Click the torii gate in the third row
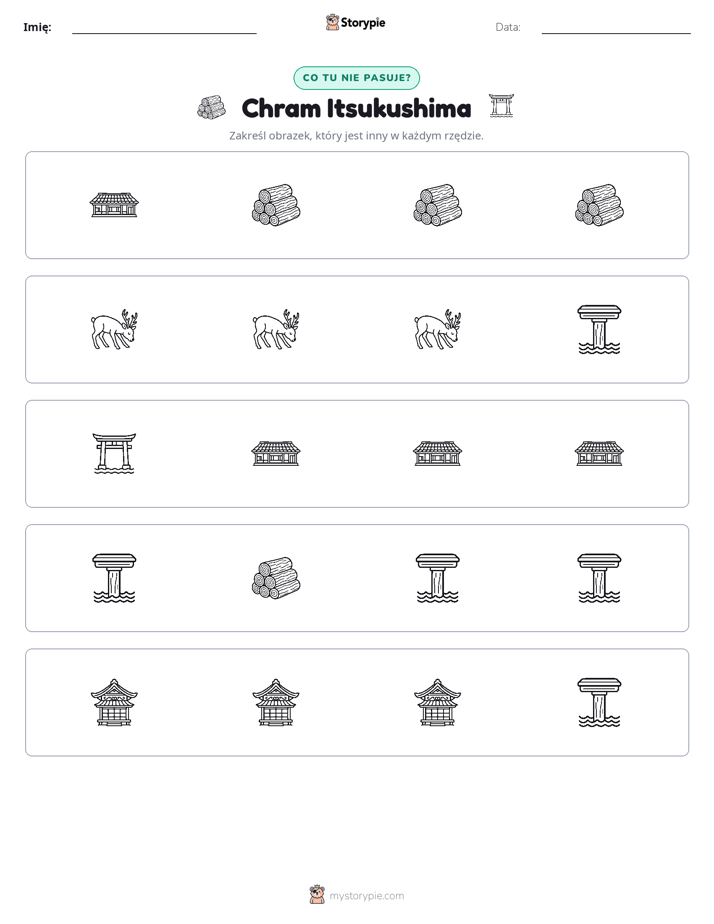The image size is (714, 924). (x=114, y=454)
